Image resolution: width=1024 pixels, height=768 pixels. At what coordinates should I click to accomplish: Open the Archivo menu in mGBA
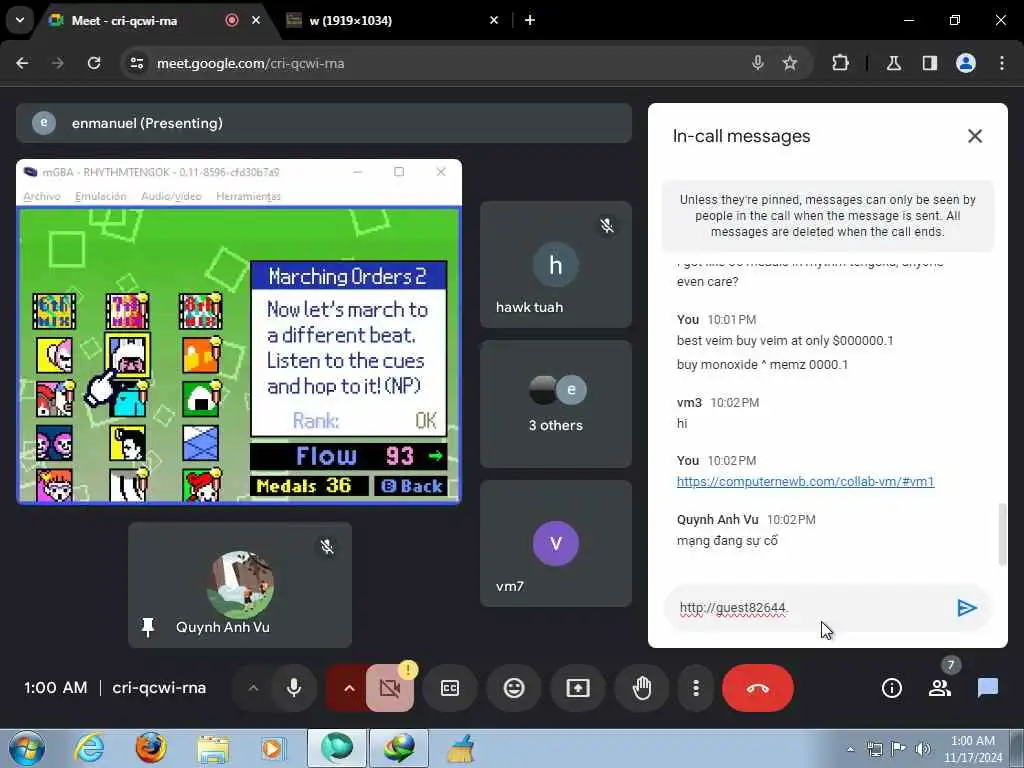pos(42,196)
